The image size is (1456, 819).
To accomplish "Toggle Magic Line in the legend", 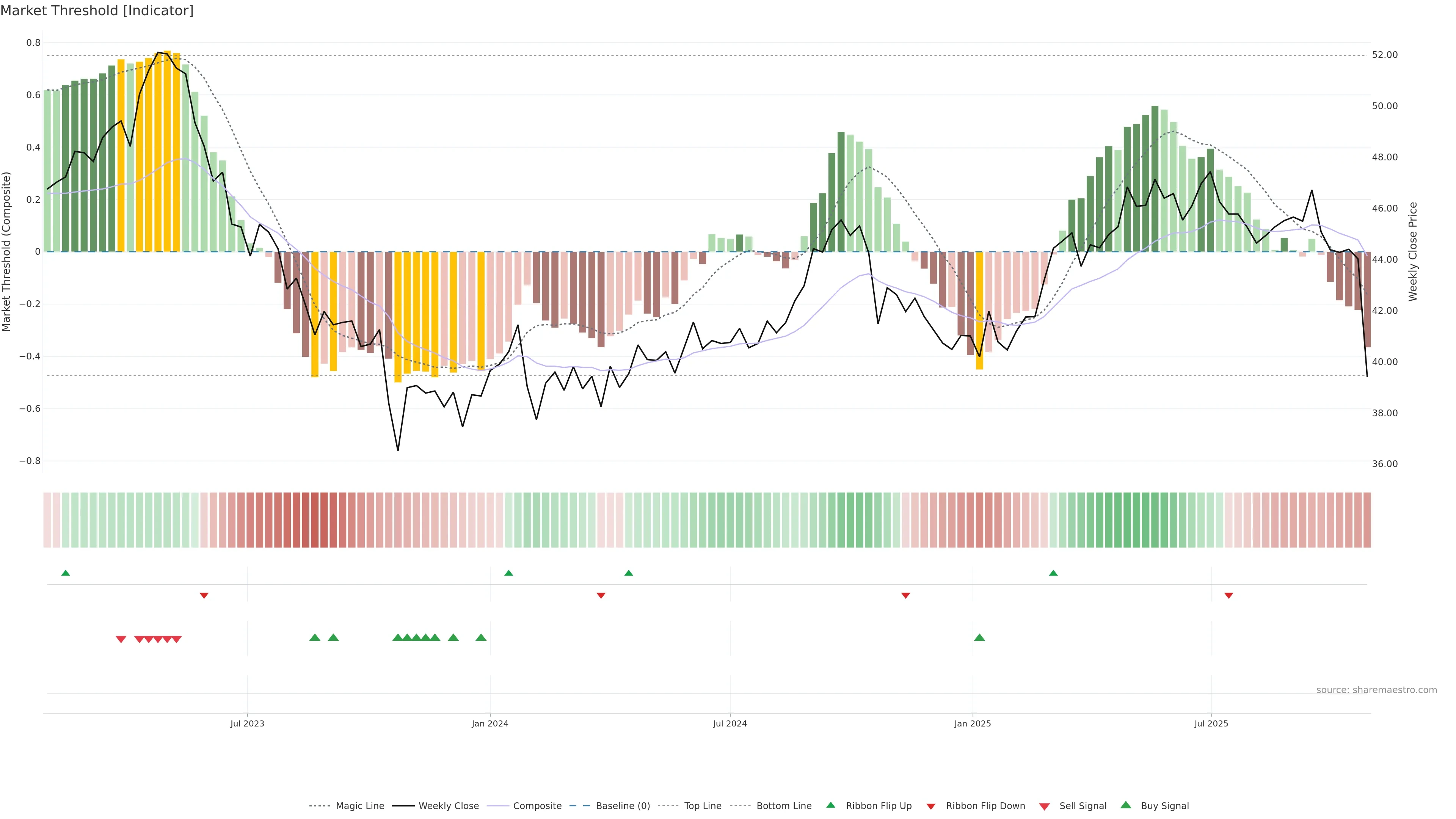I will [359, 806].
